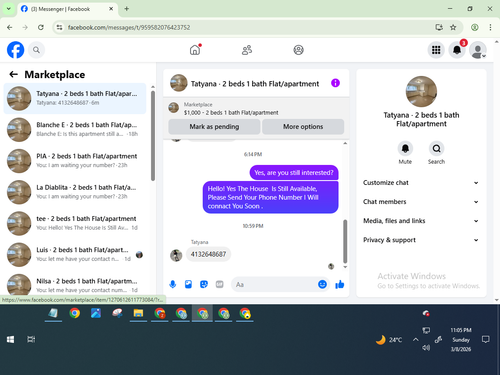
Task: Open the Luis conversation
Action: 75,254
